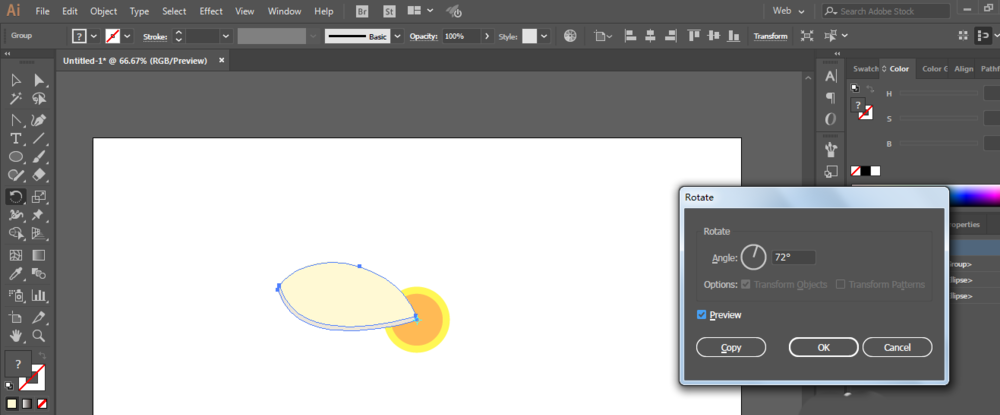The image size is (1000, 415).
Task: Collapse the left toolbox double arrows
Action: [7, 54]
